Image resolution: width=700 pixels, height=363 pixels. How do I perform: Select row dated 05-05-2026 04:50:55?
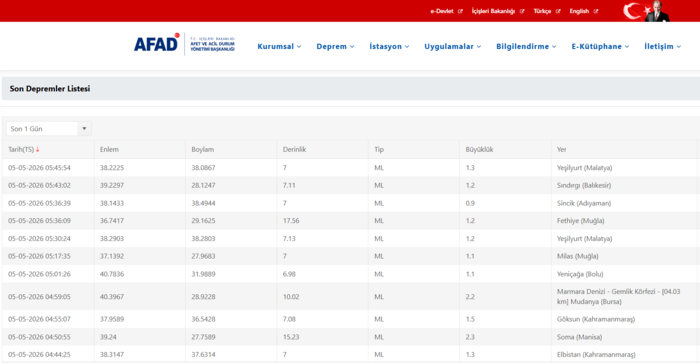click(x=350, y=337)
